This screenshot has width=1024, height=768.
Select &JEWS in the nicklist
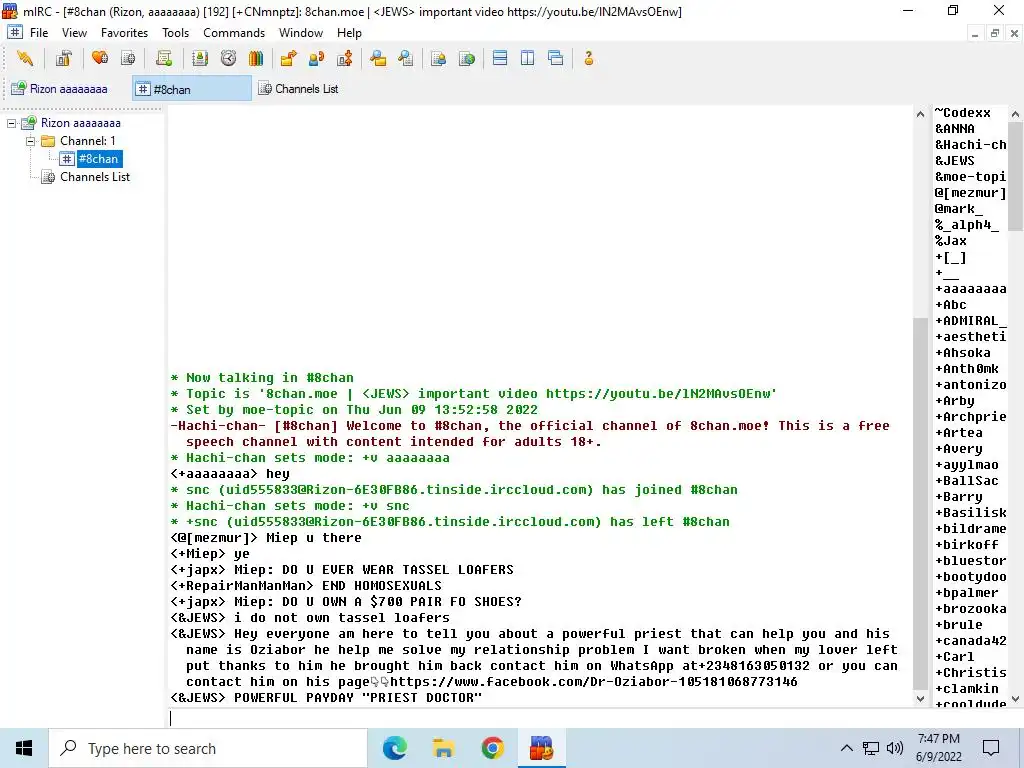(x=955, y=161)
